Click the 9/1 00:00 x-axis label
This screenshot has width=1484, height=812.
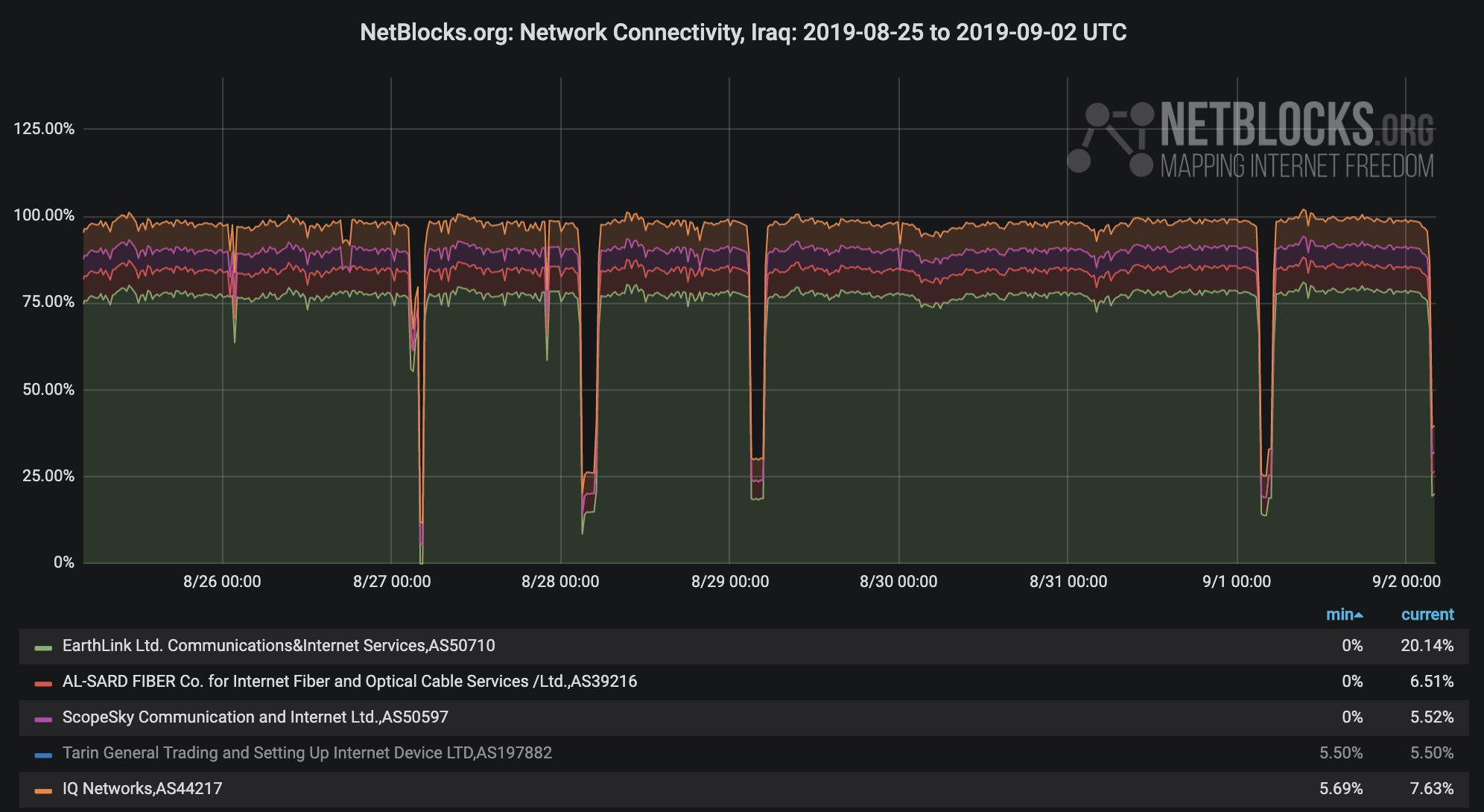pyautogui.click(x=1237, y=582)
